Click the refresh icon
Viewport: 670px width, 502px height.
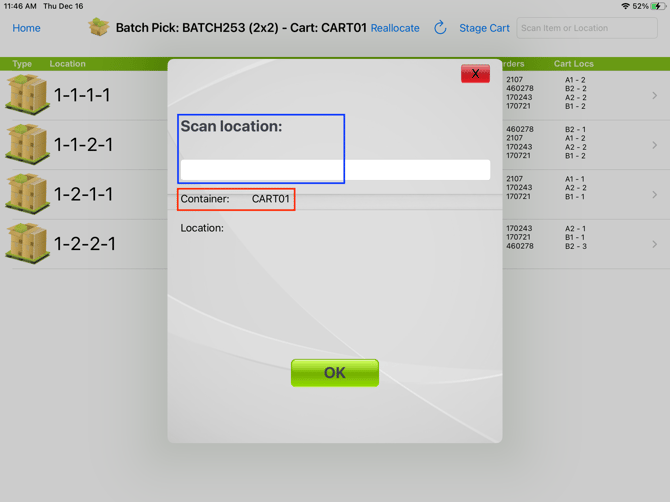[x=440, y=28]
